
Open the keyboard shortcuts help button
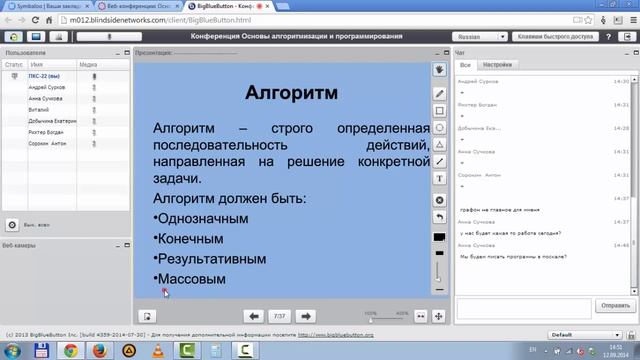555,36
